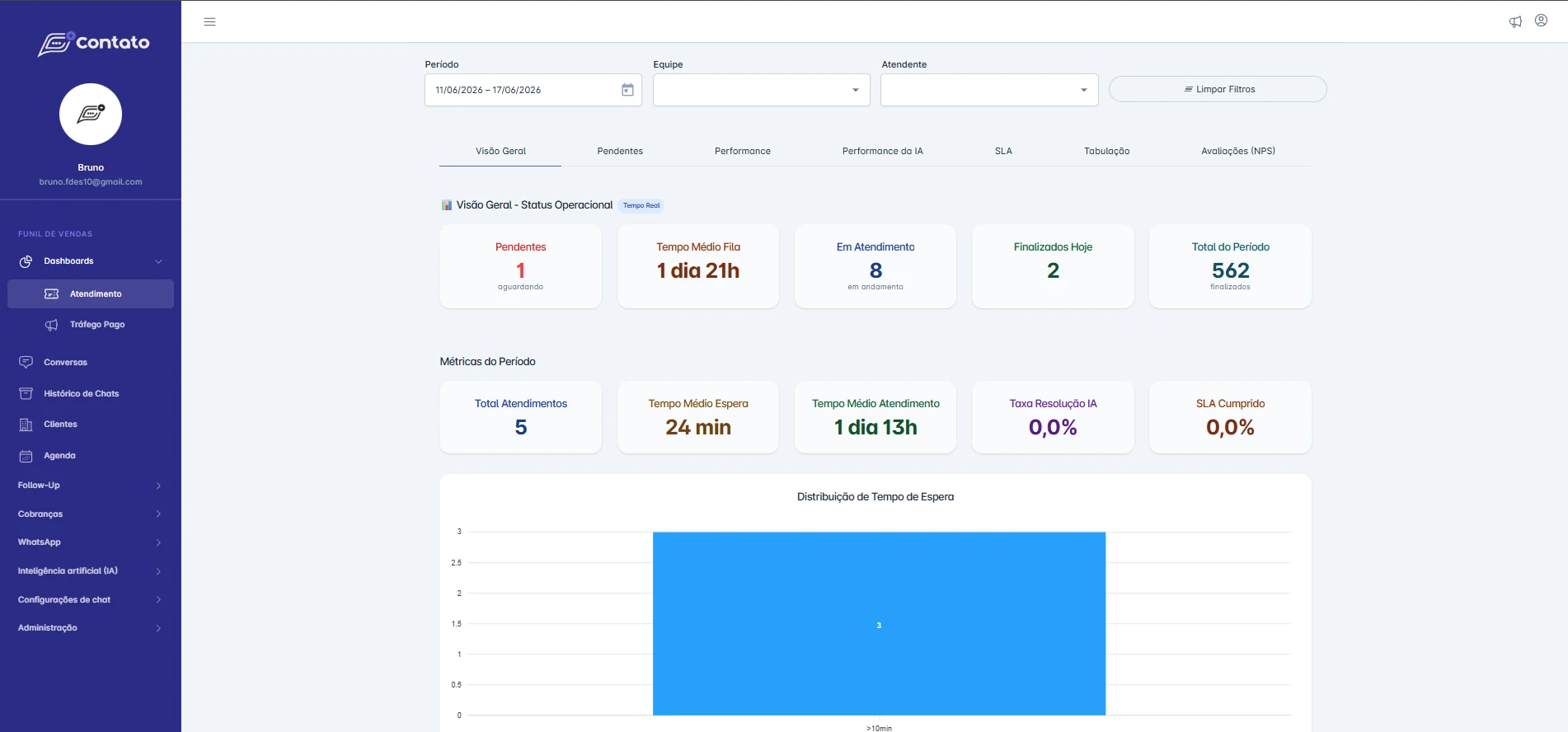This screenshot has width=1568, height=732.
Task: Open the Tabulação tab
Action: pyautogui.click(x=1107, y=152)
